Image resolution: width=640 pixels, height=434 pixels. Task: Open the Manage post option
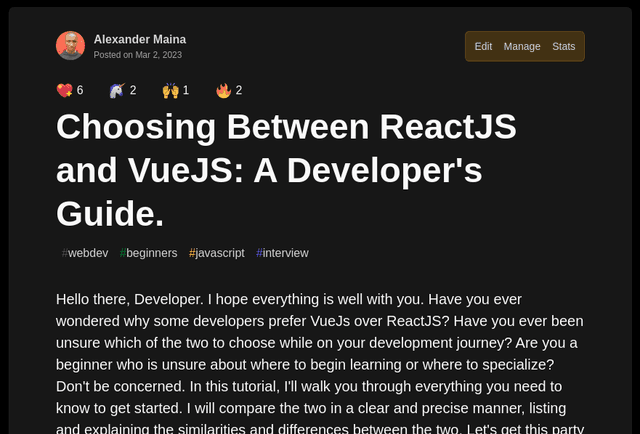click(522, 47)
